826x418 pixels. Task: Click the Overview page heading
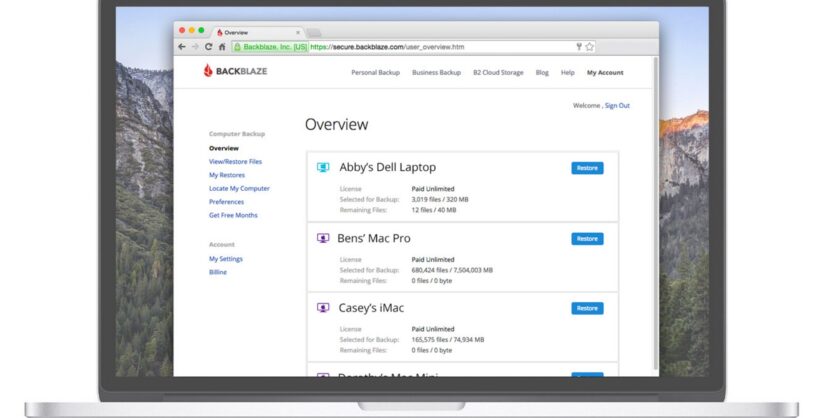pyautogui.click(x=337, y=124)
